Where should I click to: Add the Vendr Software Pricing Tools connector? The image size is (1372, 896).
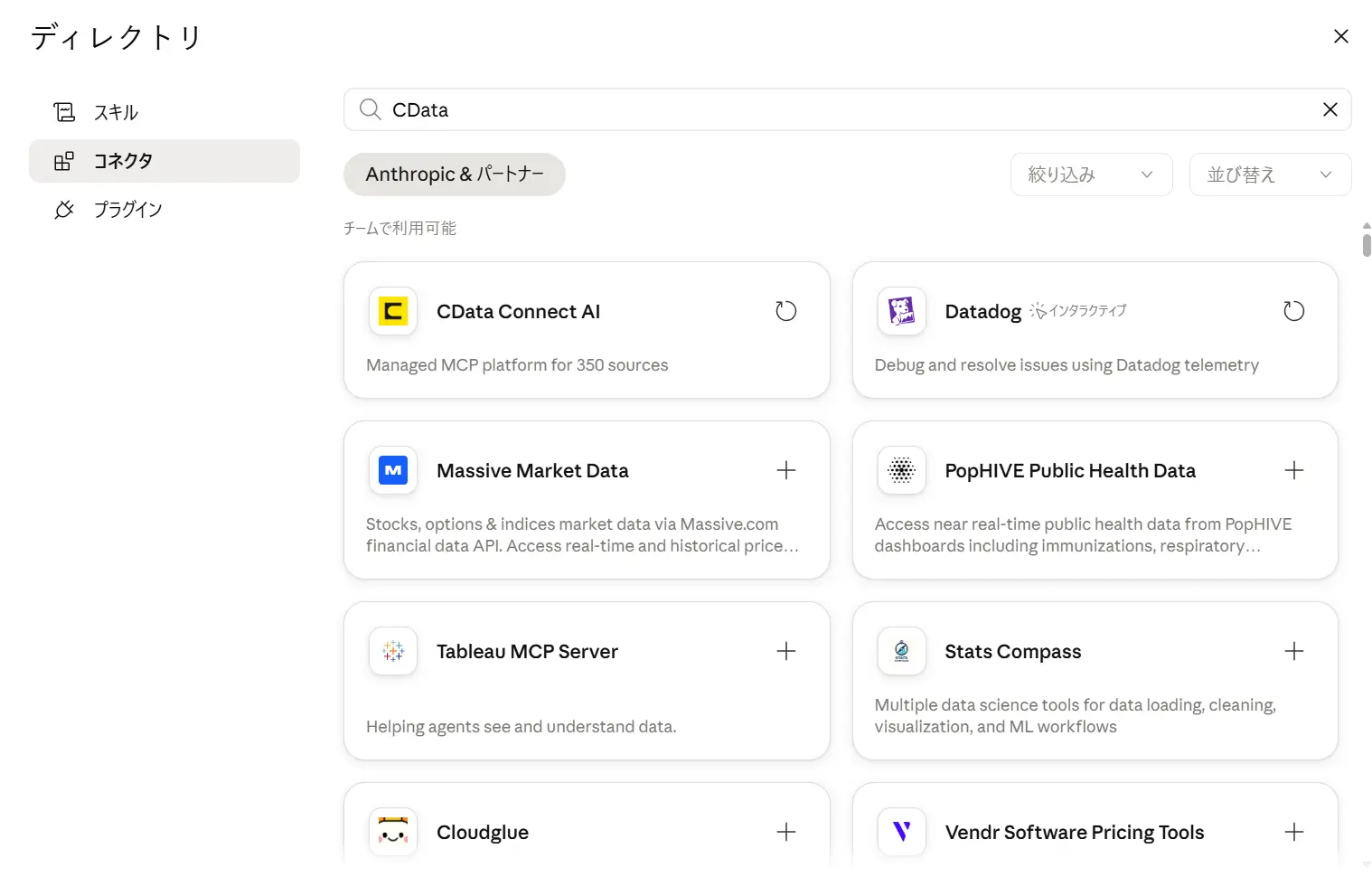point(1293,832)
